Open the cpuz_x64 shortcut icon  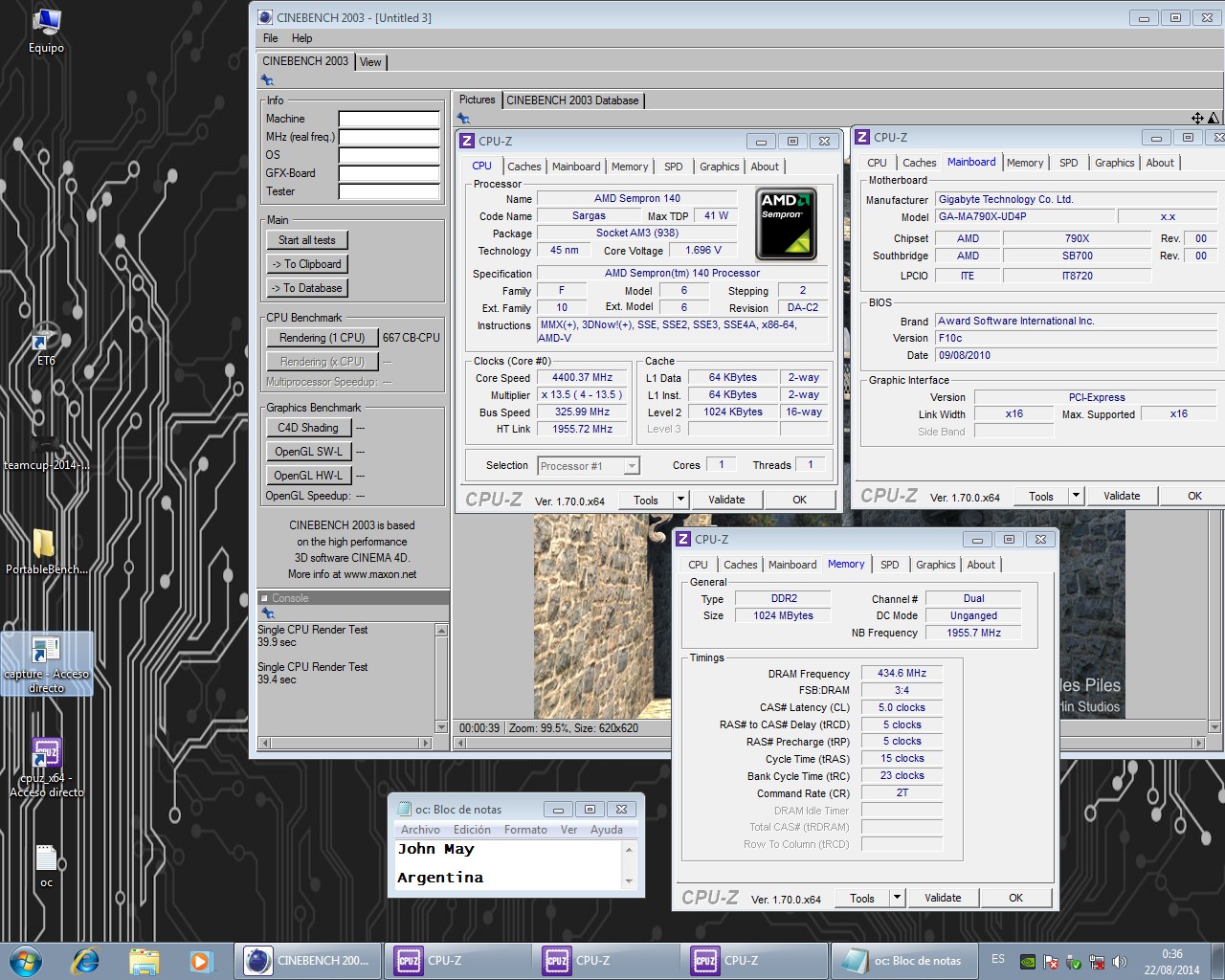click(x=46, y=767)
